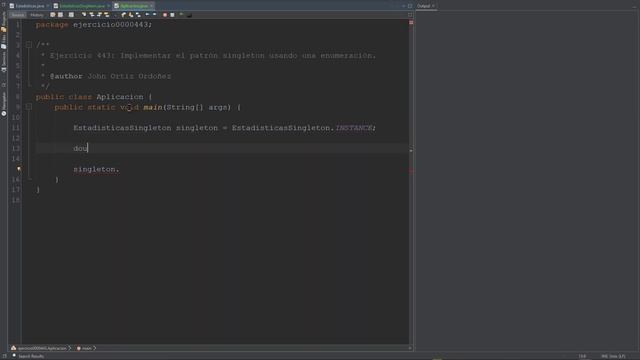Close the Output tab
The width and height of the screenshot is (640, 360).
tap(433, 6)
